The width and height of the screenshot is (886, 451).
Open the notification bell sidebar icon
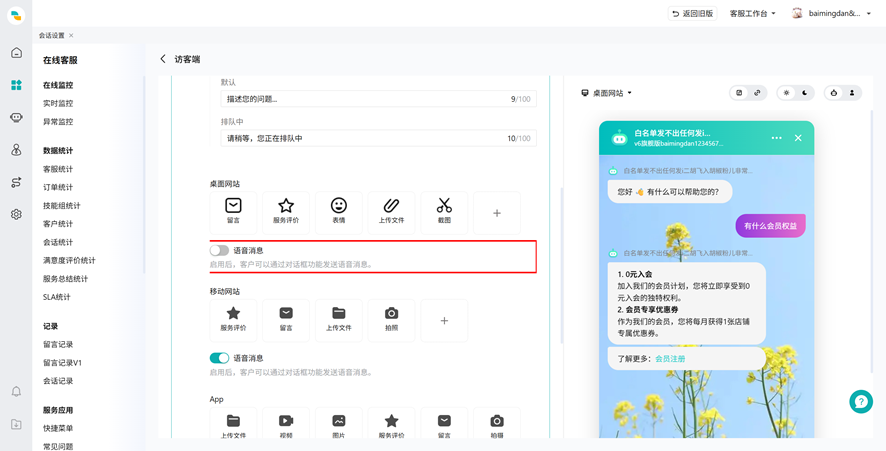(x=16, y=391)
